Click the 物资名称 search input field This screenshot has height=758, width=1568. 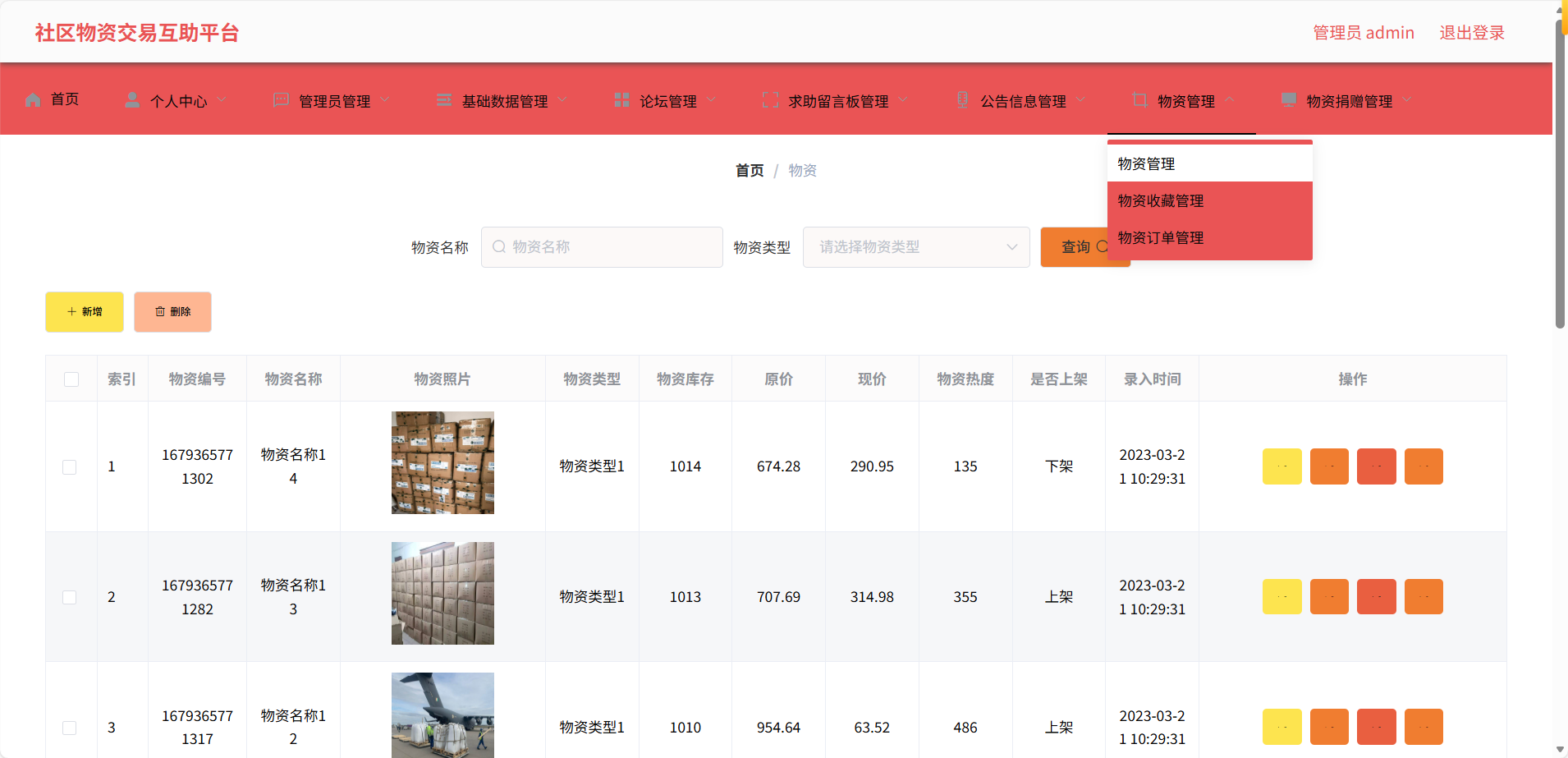602,247
